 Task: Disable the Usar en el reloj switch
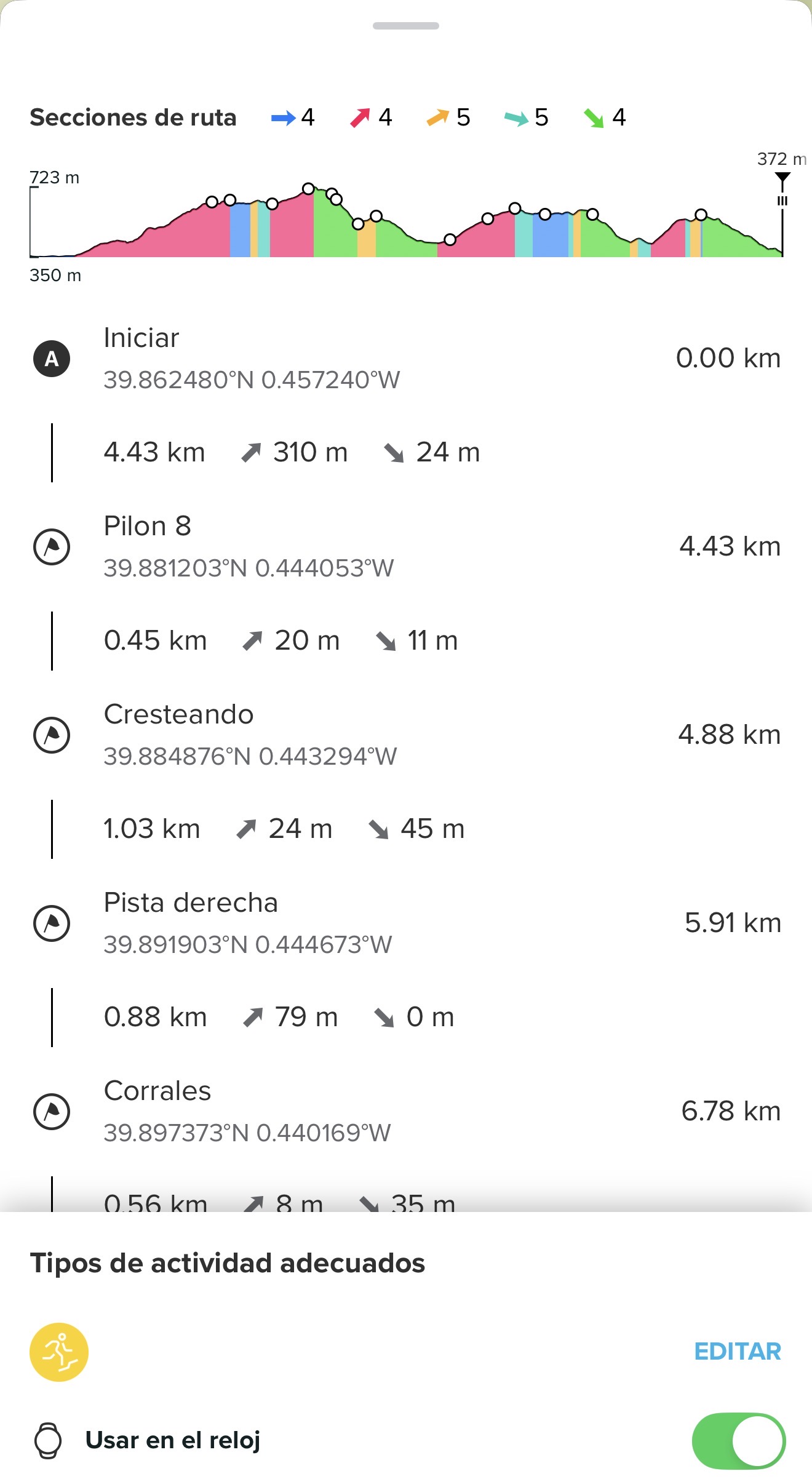[738, 1441]
